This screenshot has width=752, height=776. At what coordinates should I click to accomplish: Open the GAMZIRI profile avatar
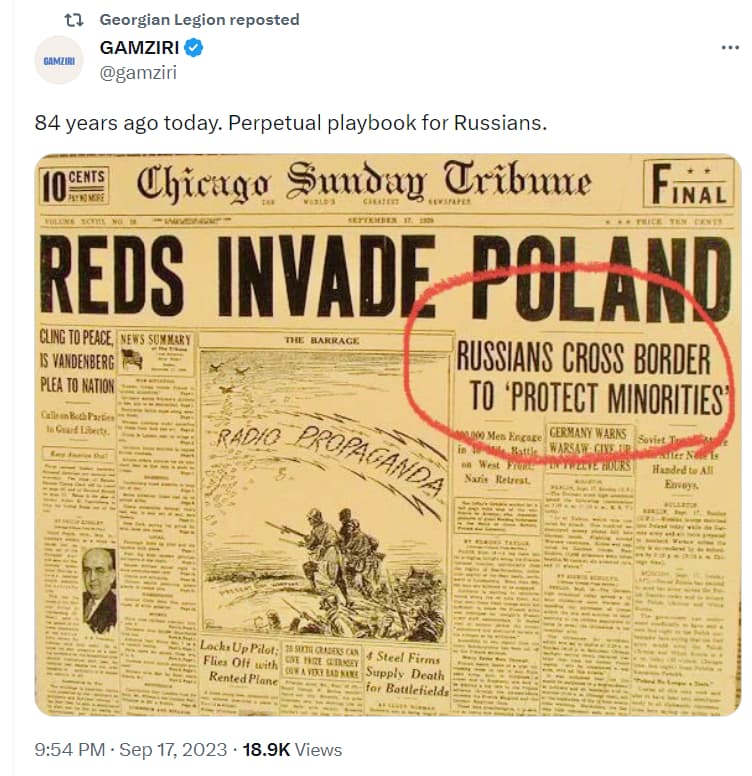click(x=59, y=60)
